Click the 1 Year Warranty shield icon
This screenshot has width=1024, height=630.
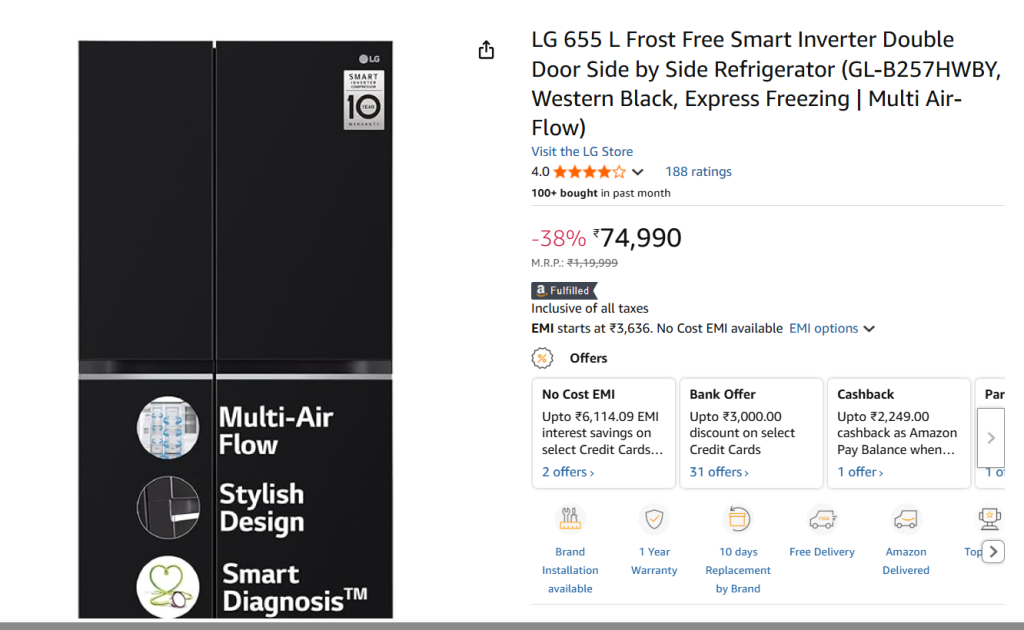(x=654, y=520)
